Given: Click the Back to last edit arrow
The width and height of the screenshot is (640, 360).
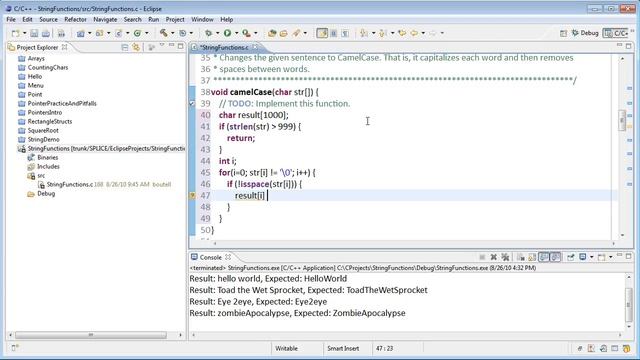Looking at the screenshot, I should point(402,33).
